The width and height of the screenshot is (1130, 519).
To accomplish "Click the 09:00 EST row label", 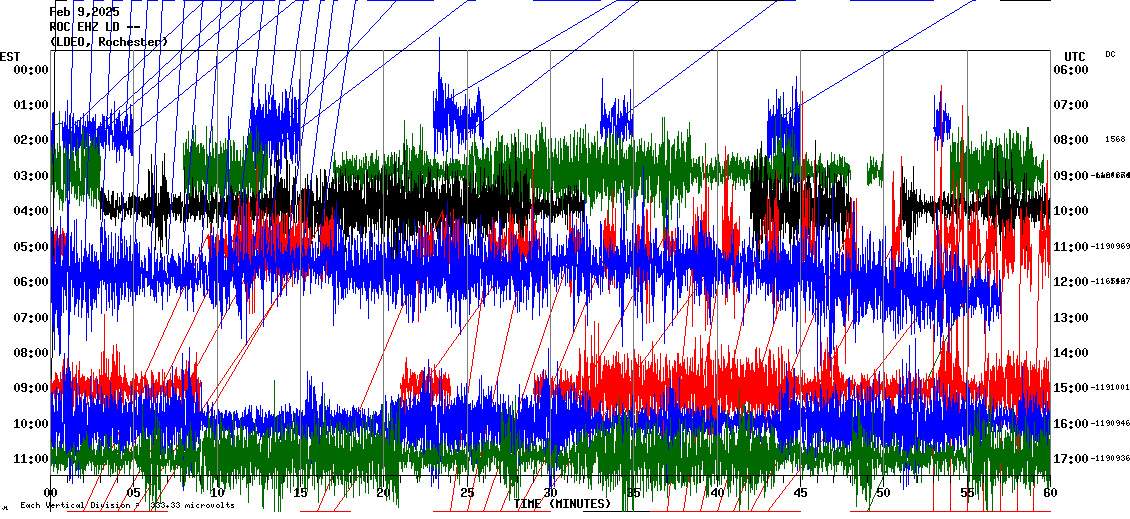I will coord(31,388).
